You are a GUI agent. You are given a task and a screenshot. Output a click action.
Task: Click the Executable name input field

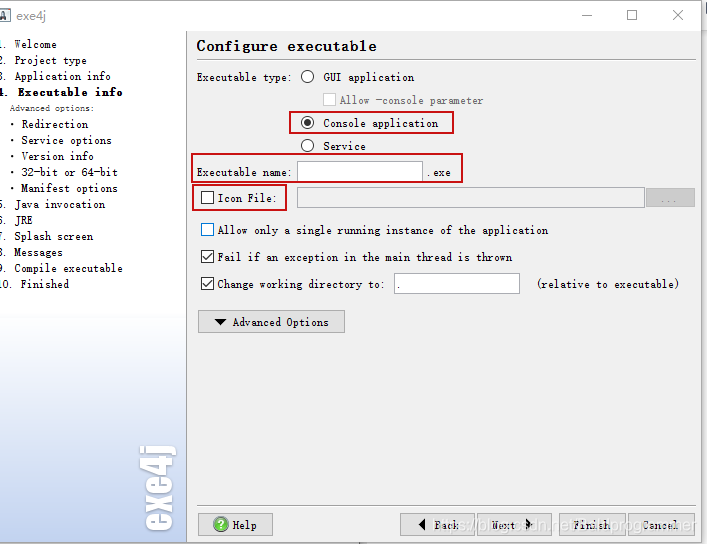pos(360,172)
